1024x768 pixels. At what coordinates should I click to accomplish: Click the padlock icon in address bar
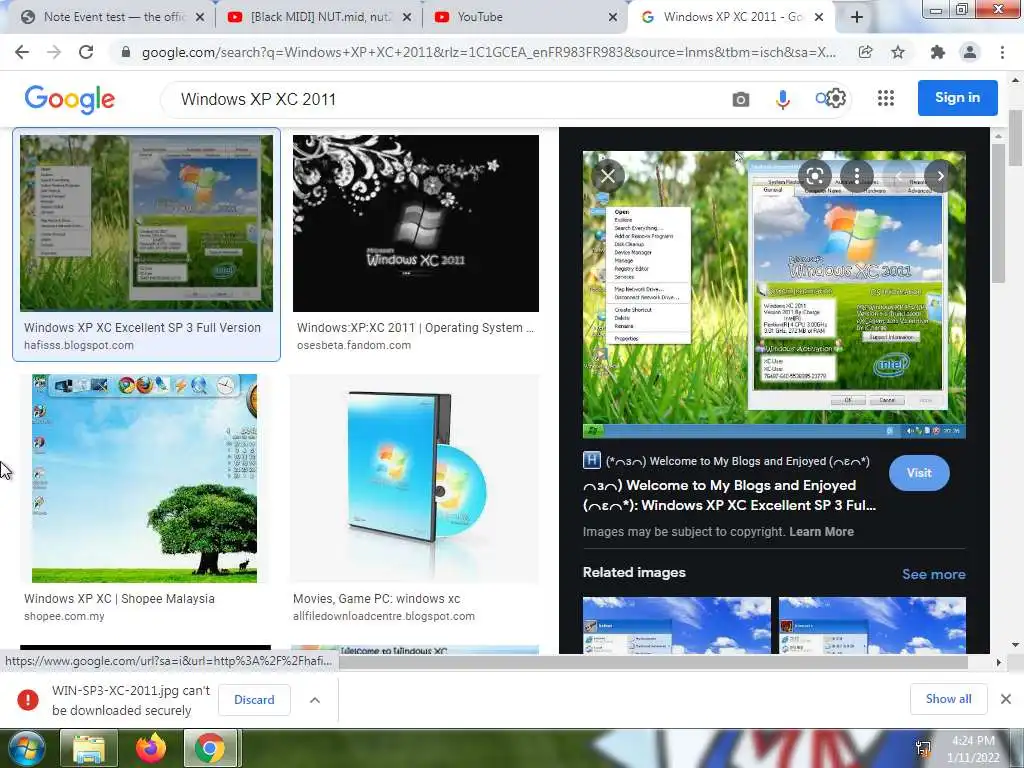point(126,52)
